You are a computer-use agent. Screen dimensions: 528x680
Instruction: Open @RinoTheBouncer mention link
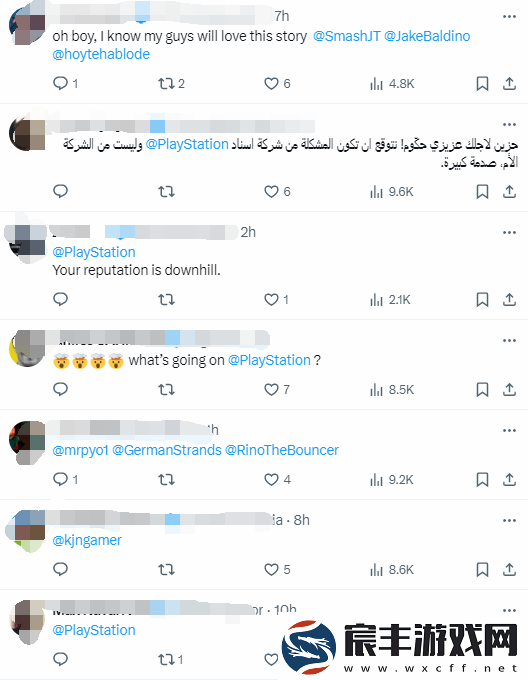coord(282,450)
